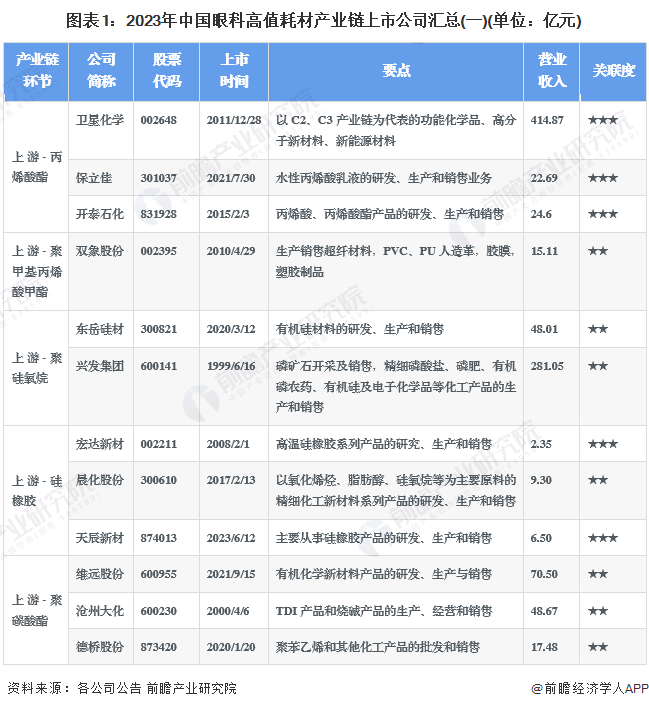Select stock code 600141
The height and width of the screenshot is (709, 649).
click(x=158, y=366)
